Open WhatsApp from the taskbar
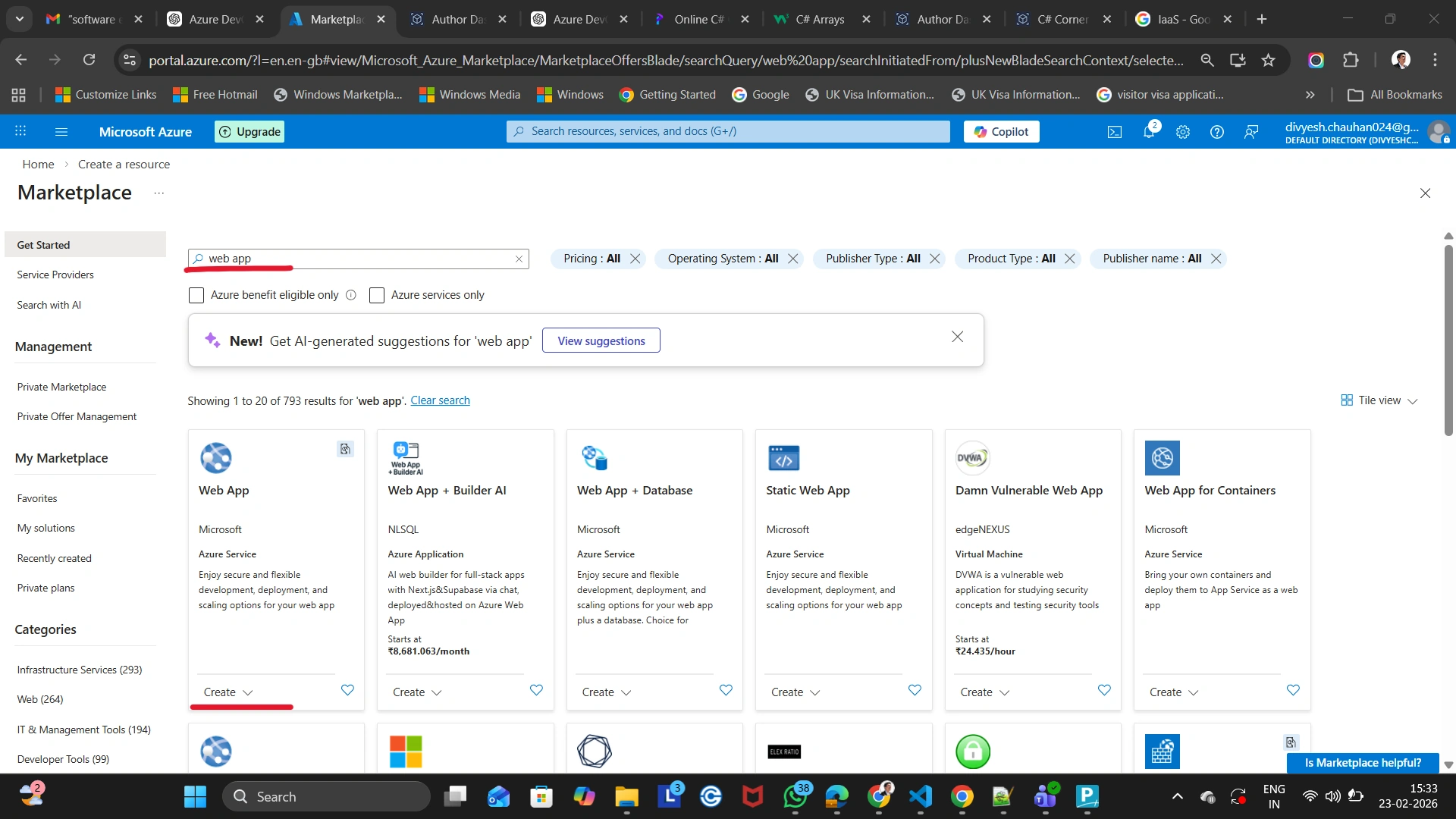Image resolution: width=1456 pixels, height=819 pixels. 795,796
